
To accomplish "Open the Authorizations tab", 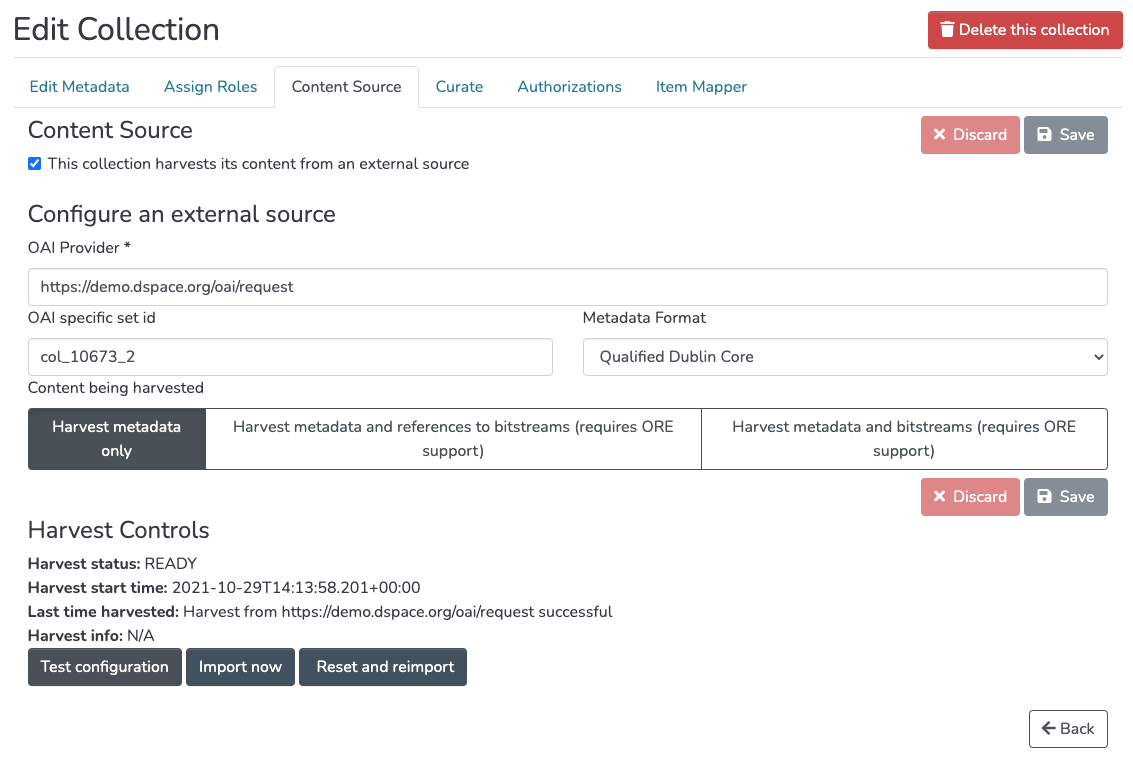I will (569, 87).
